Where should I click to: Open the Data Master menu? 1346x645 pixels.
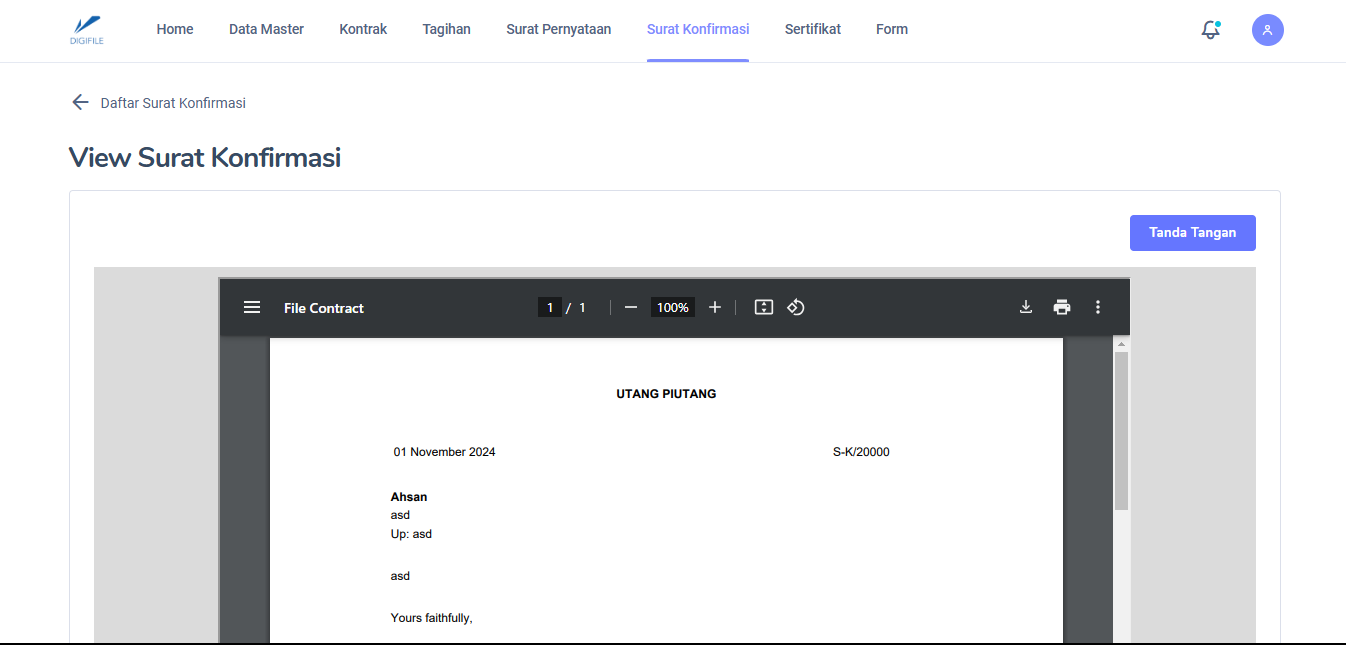click(x=266, y=30)
